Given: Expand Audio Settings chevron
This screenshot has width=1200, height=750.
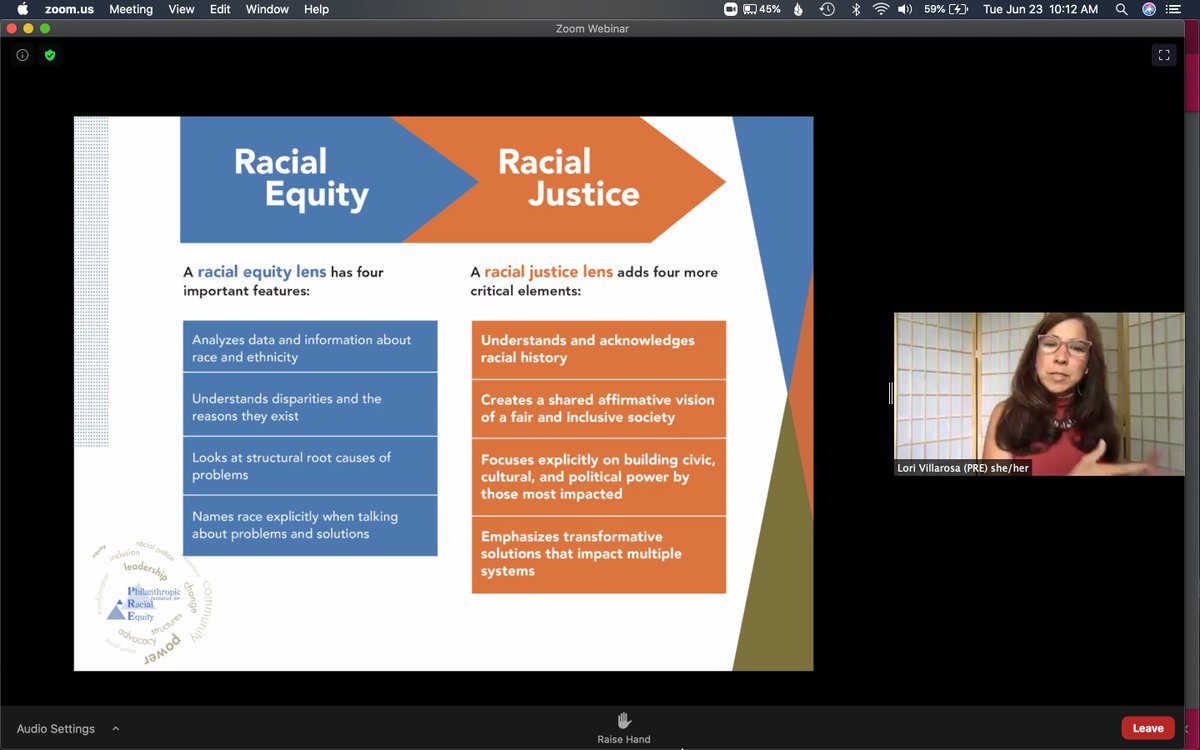Looking at the screenshot, I should pos(116,729).
